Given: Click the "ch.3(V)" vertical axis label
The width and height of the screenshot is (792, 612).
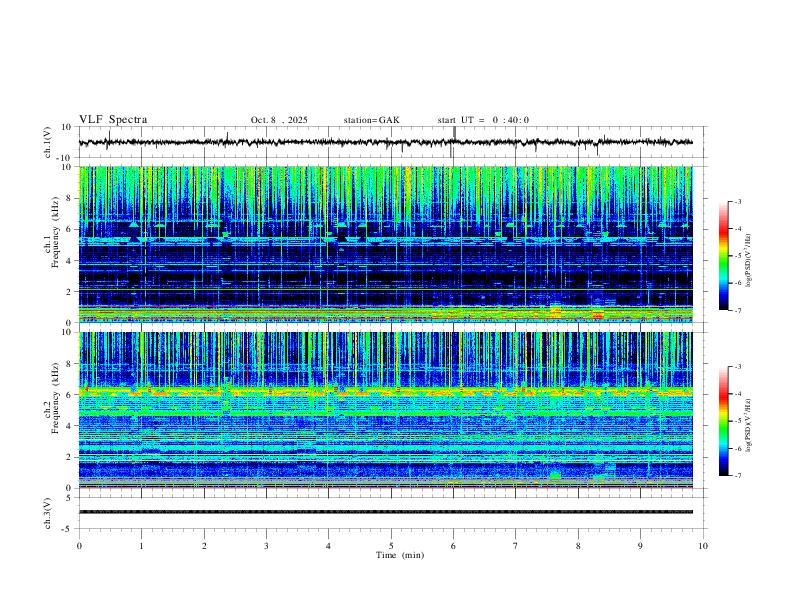Looking at the screenshot, I should tap(49, 514).
